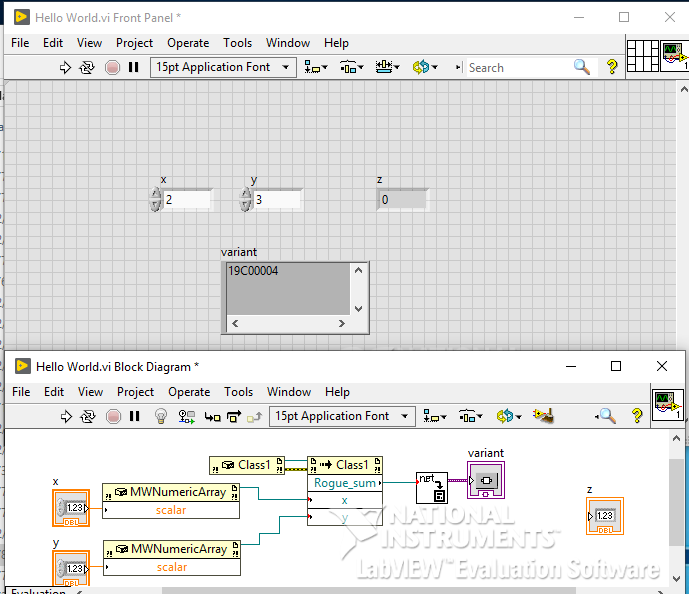Click the Front Panel VI icon
This screenshot has height=594, width=689.
coord(675,56)
